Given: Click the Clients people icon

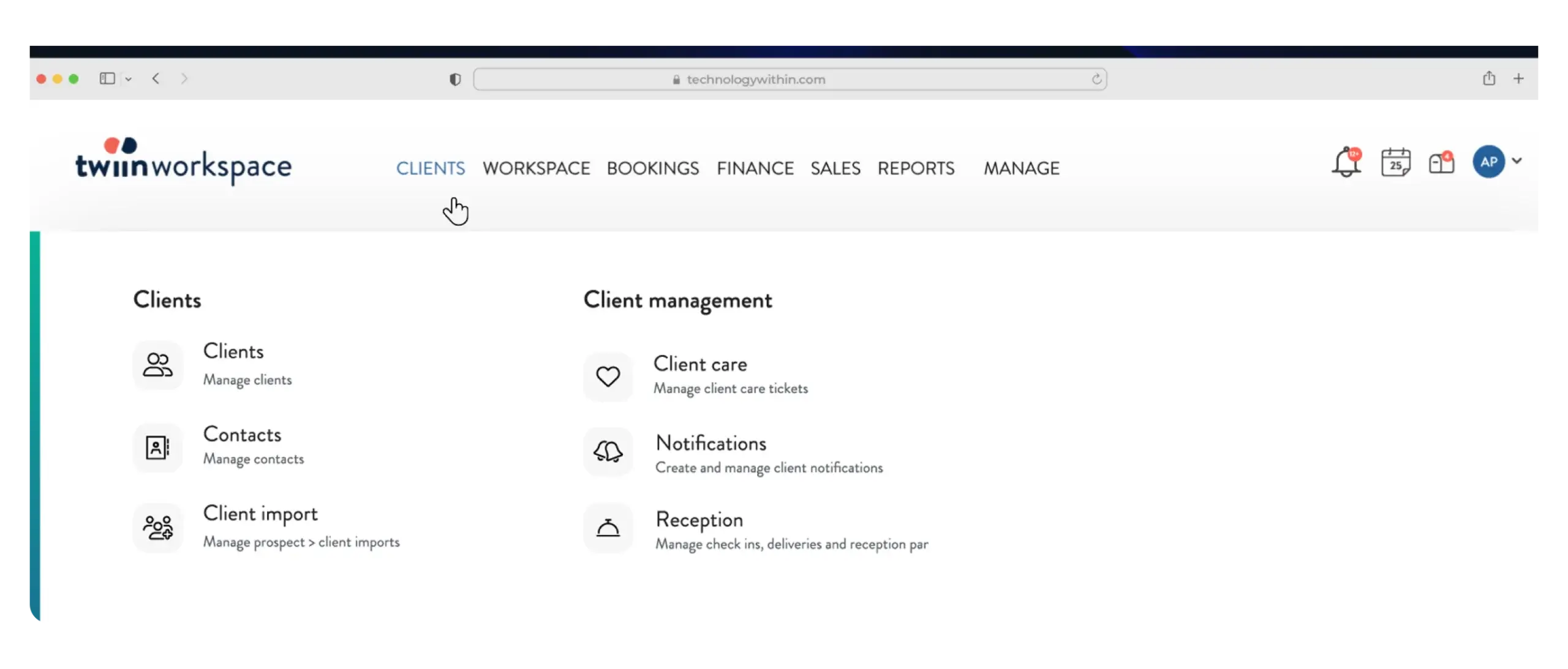Looking at the screenshot, I should coord(158,365).
